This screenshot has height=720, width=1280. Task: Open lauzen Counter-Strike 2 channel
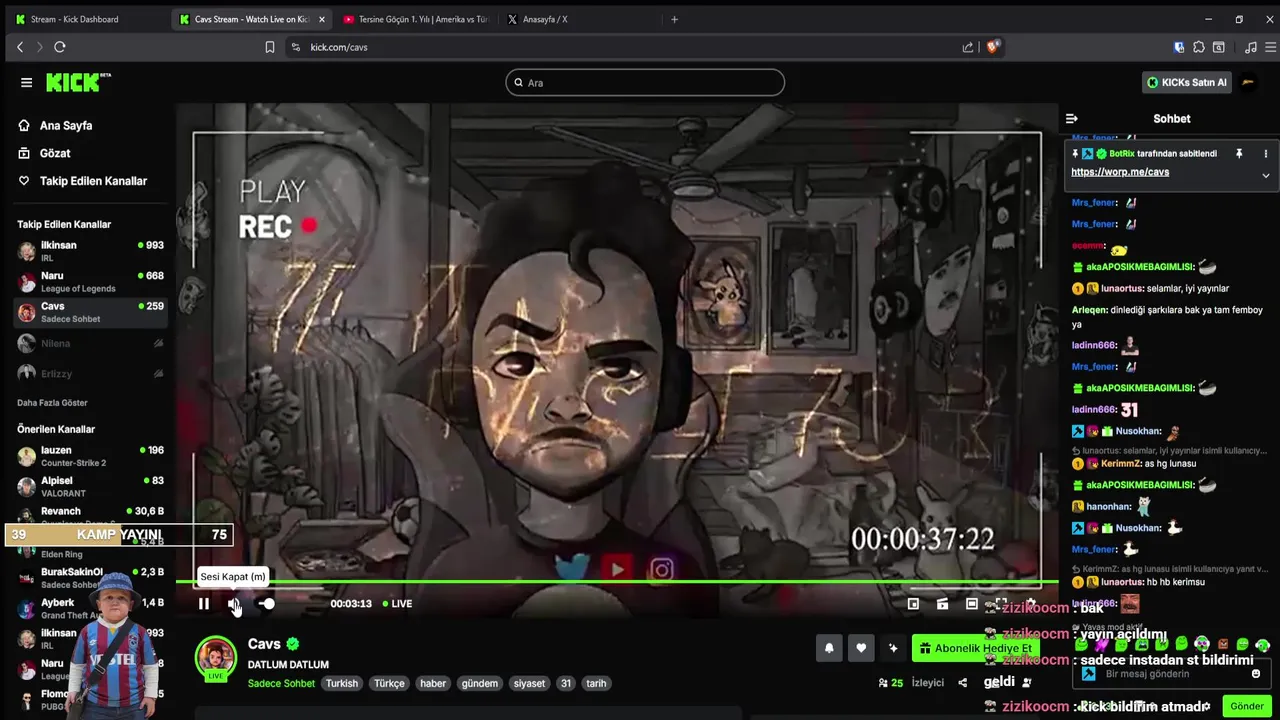[x=90, y=456]
